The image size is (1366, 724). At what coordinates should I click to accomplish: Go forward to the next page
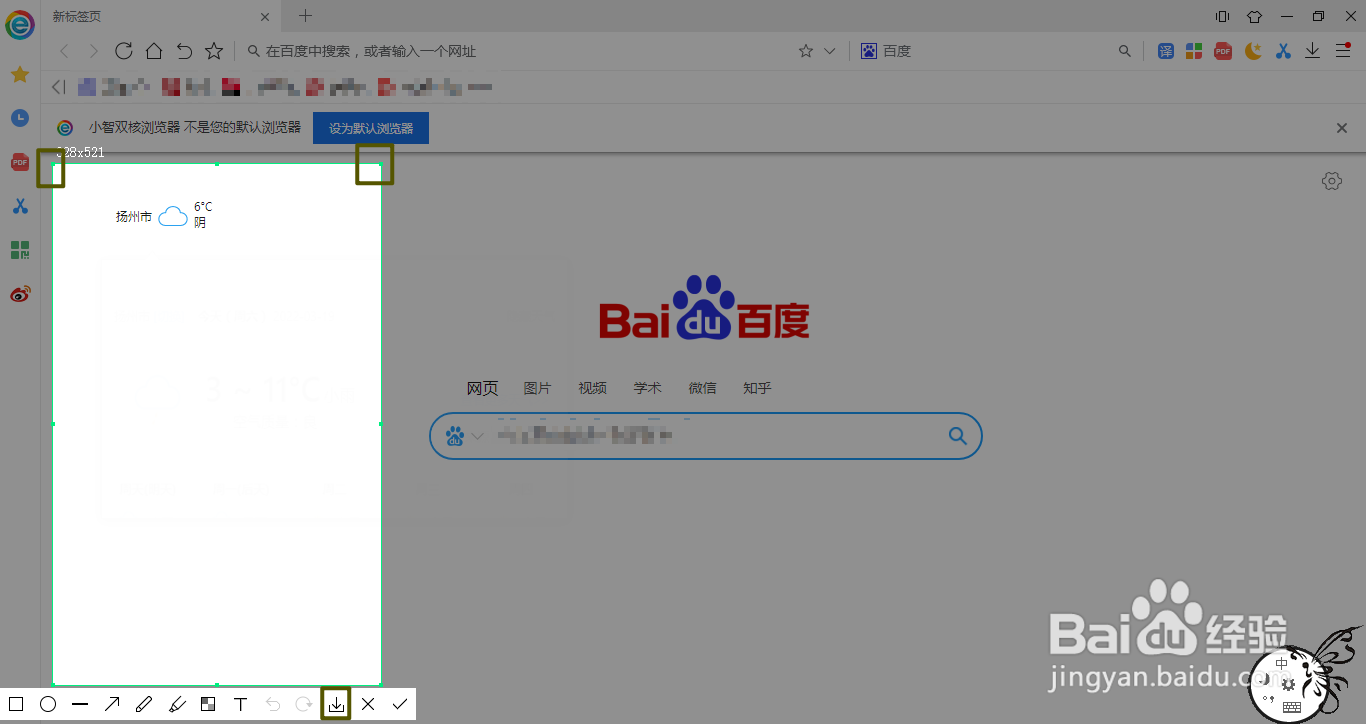coord(94,51)
